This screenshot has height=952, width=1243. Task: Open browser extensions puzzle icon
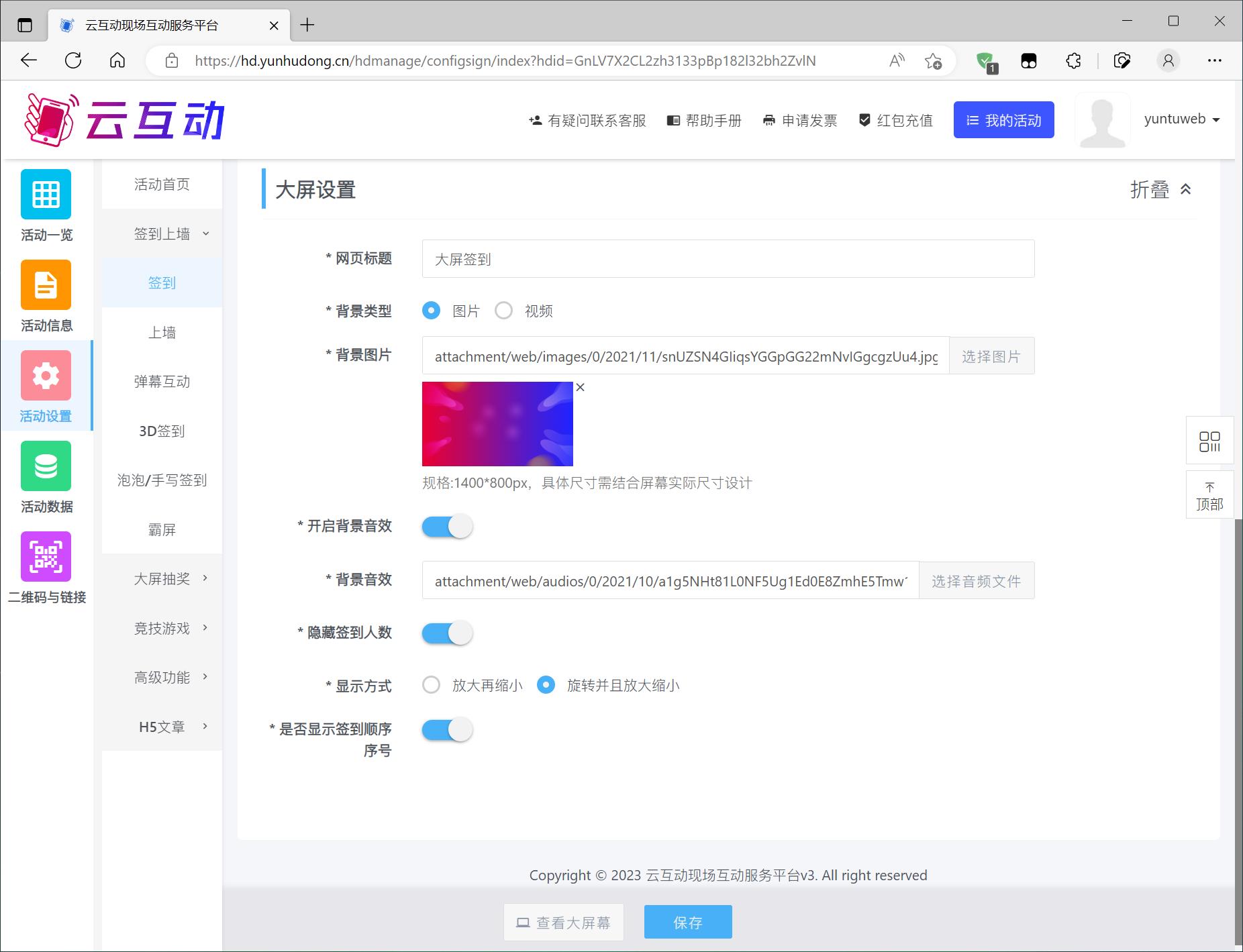[x=1073, y=61]
